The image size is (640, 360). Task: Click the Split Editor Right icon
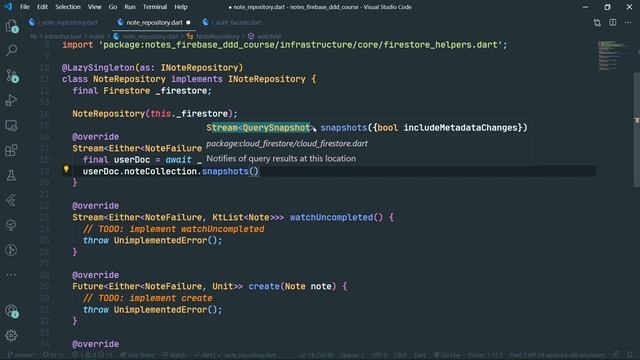point(613,22)
